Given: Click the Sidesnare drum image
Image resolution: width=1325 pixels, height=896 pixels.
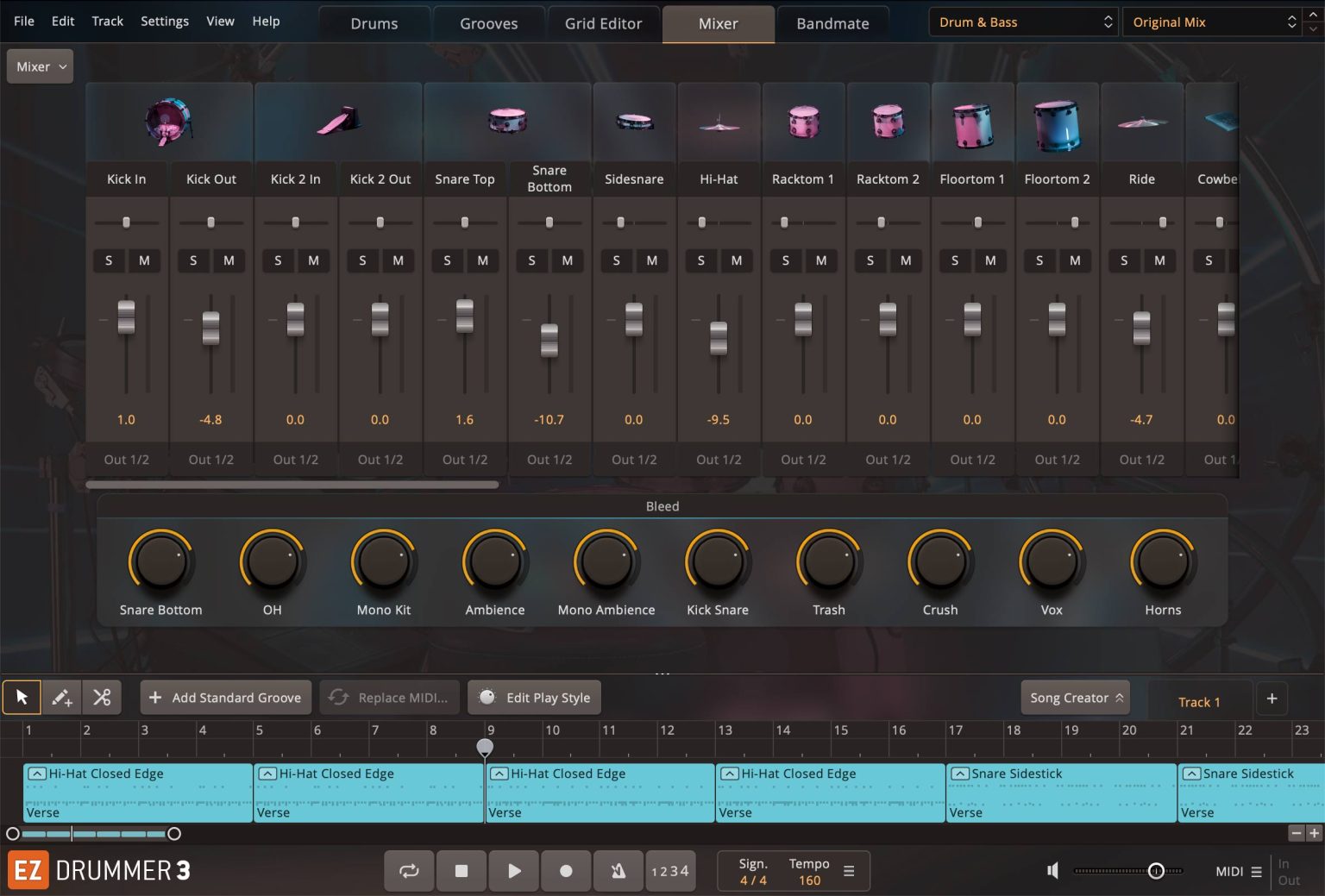Looking at the screenshot, I should click(x=634, y=122).
